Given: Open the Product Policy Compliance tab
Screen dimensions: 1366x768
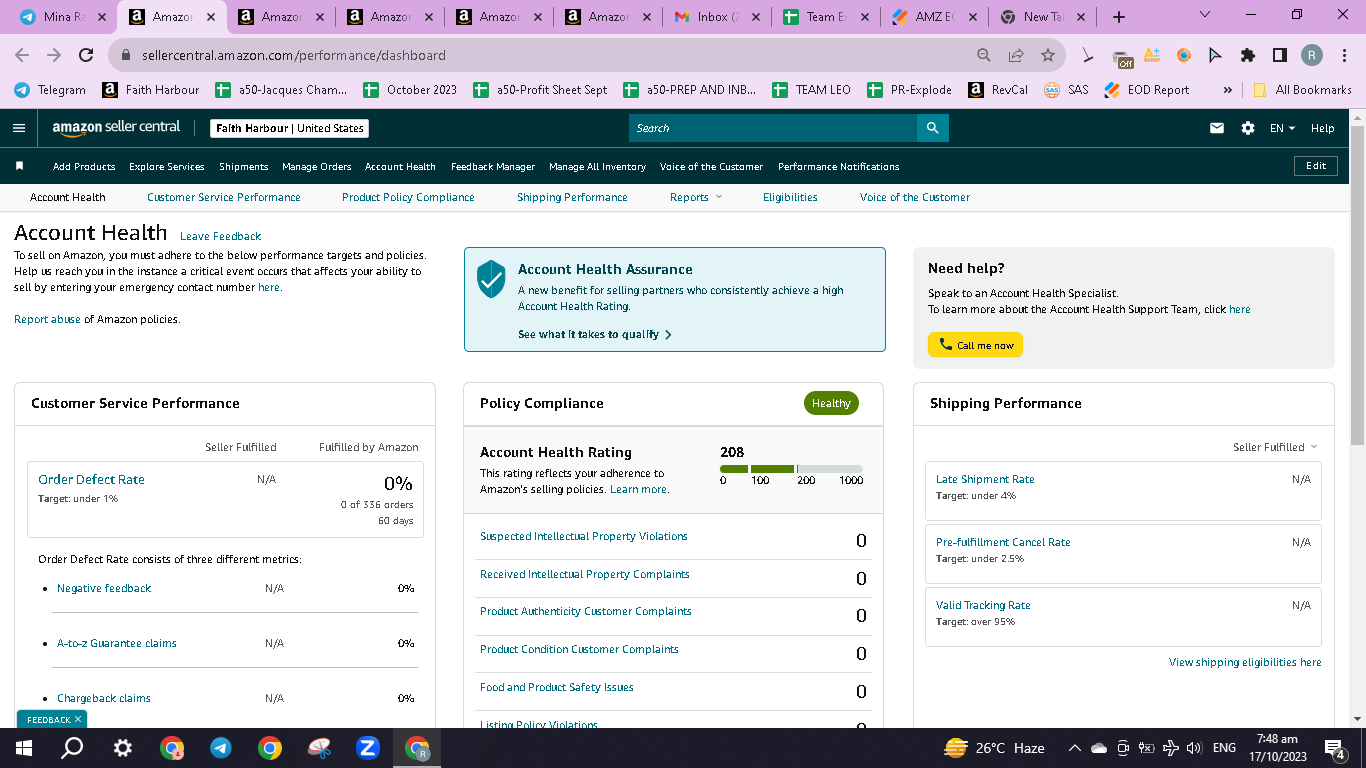Looking at the screenshot, I should 408,197.
